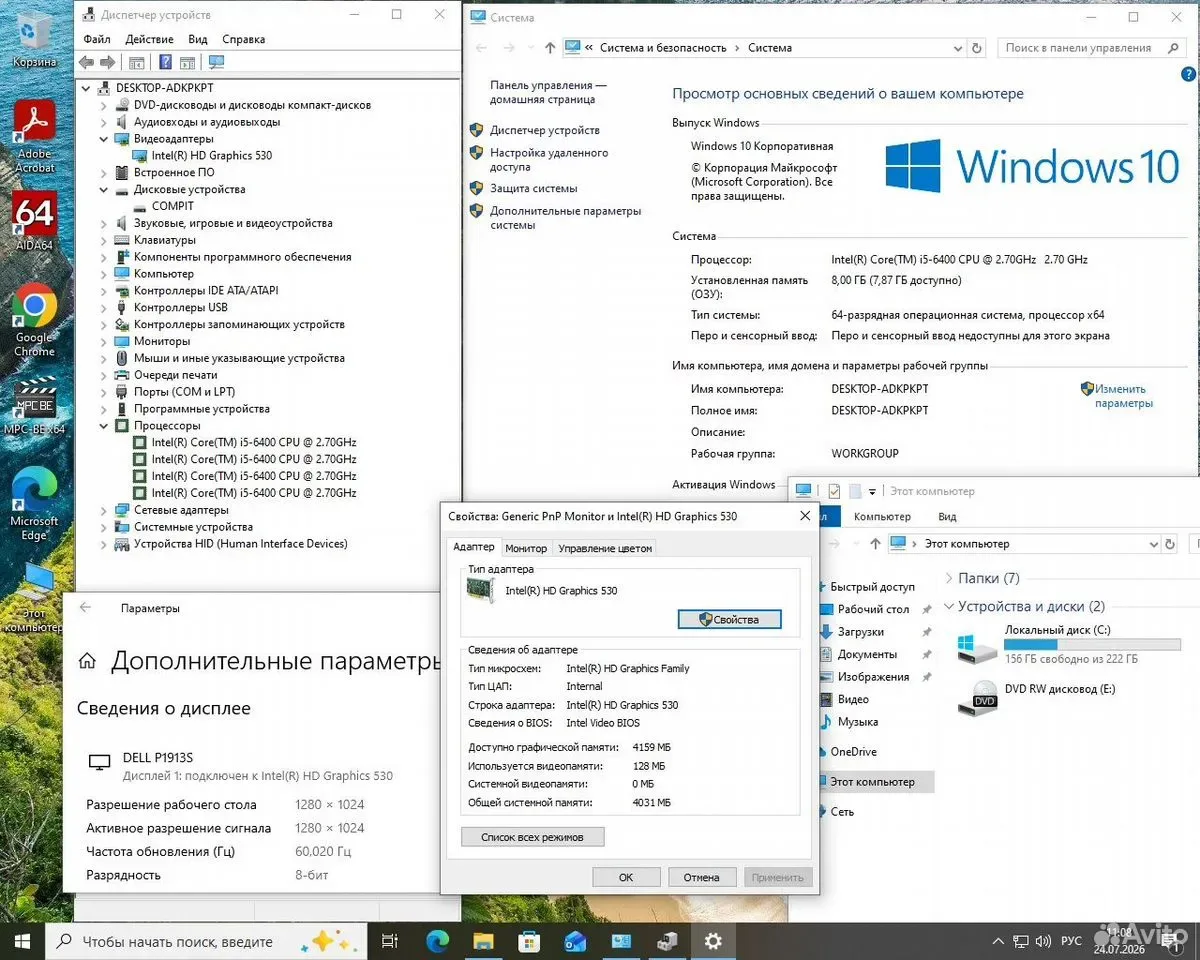The image size is (1200, 960).
Task: Open Task View from the taskbar
Action: (390, 941)
